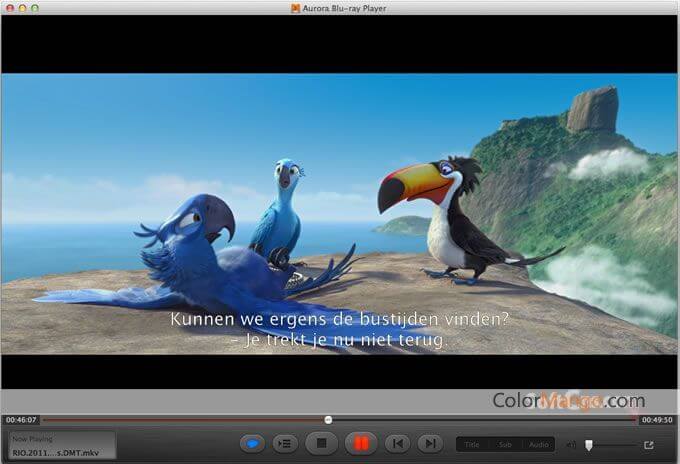Screen dimensions: 680x464
Task: Stop the video with the square button
Action: point(321,443)
